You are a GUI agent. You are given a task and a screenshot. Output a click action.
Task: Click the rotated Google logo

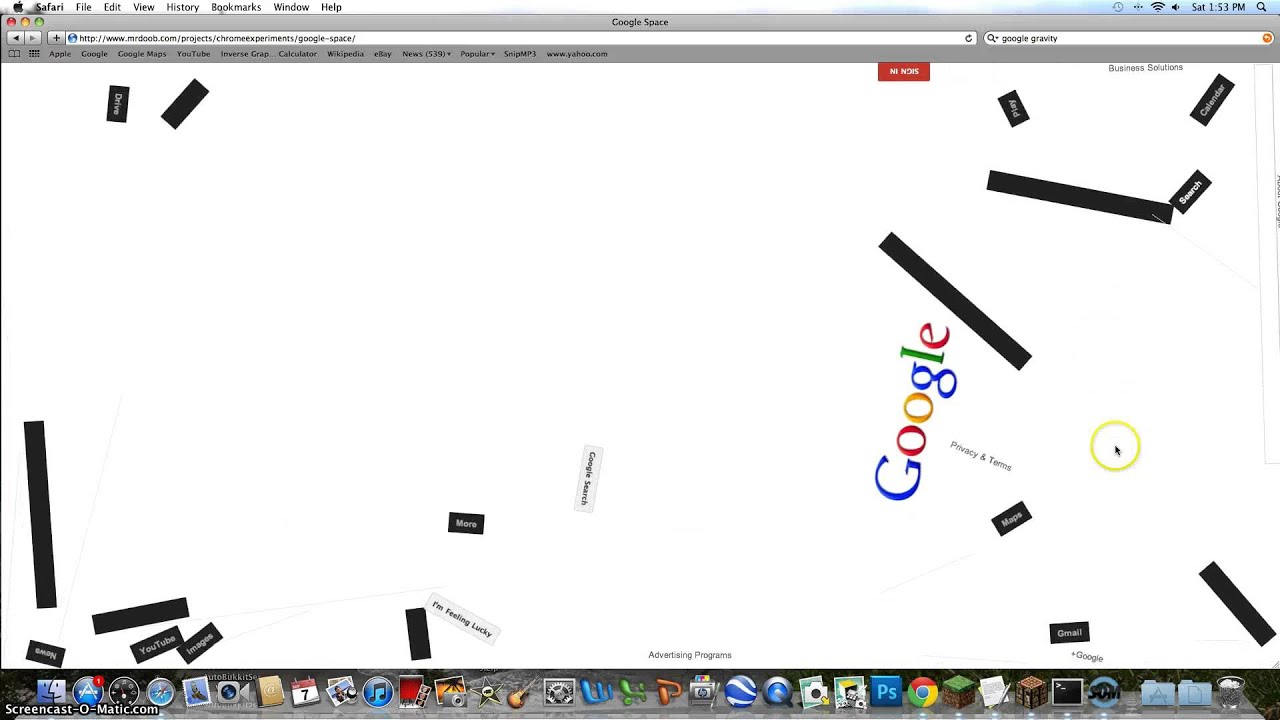point(916,411)
